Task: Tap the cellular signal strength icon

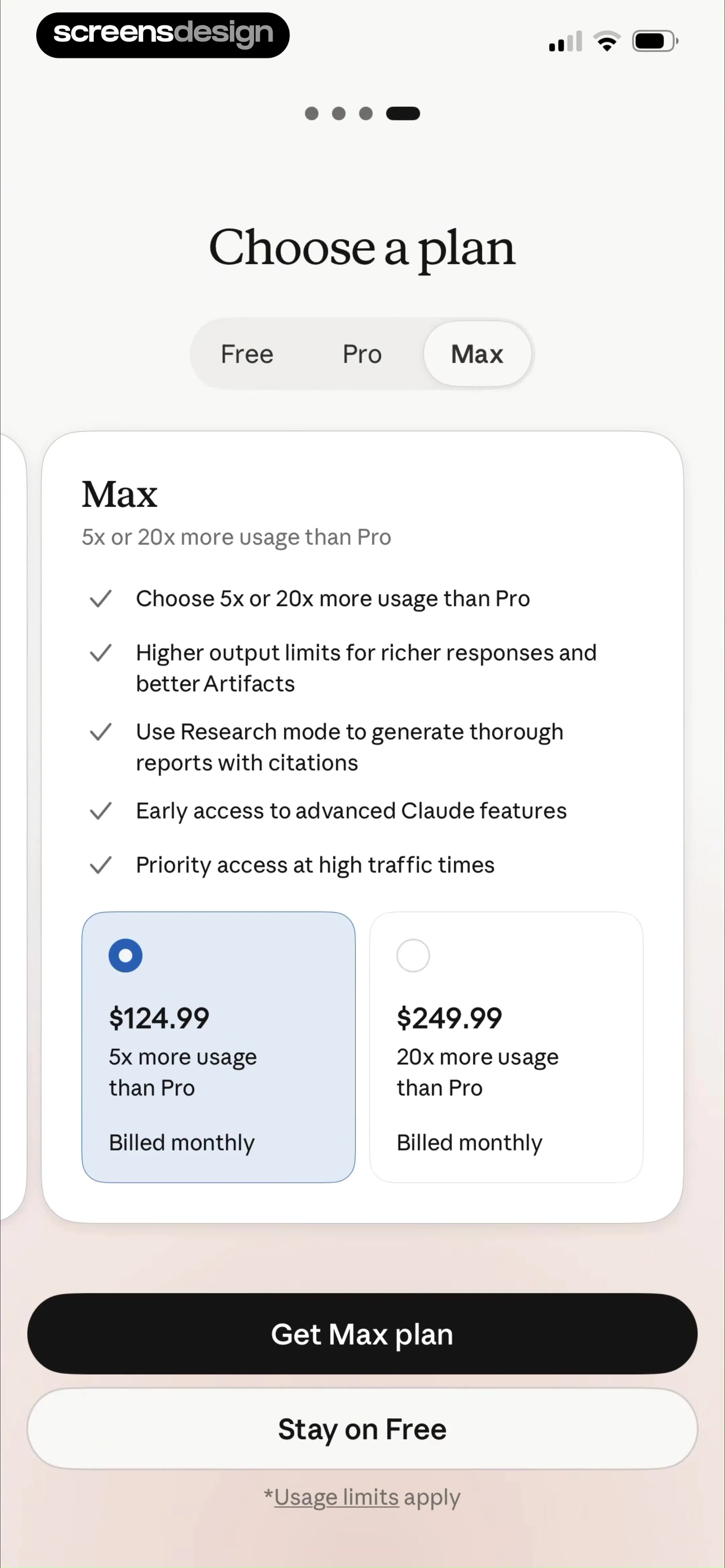Action: tap(566, 41)
